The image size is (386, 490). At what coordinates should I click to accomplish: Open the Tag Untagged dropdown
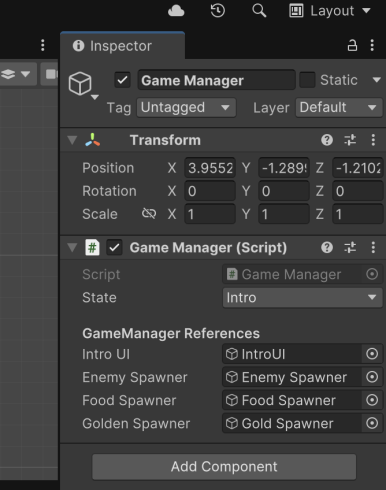point(186,107)
